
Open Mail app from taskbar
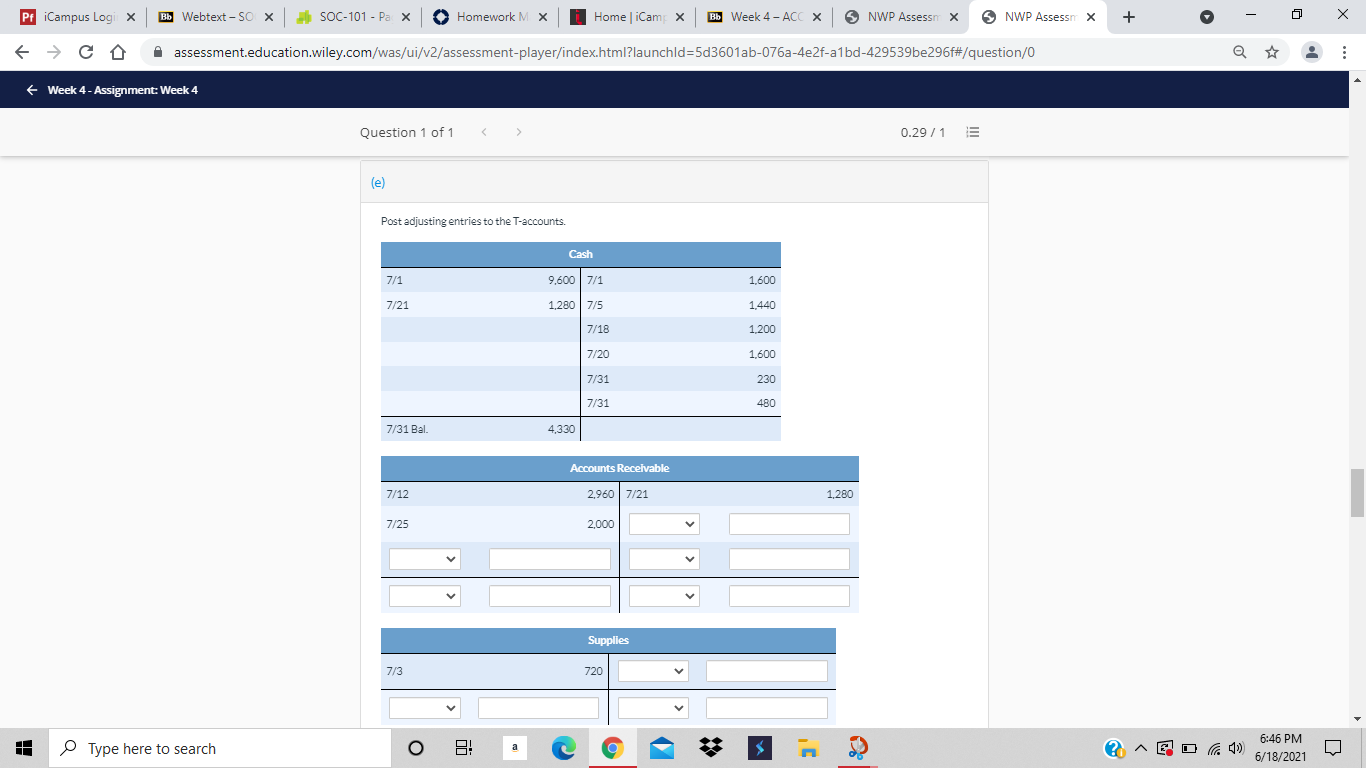coord(661,749)
